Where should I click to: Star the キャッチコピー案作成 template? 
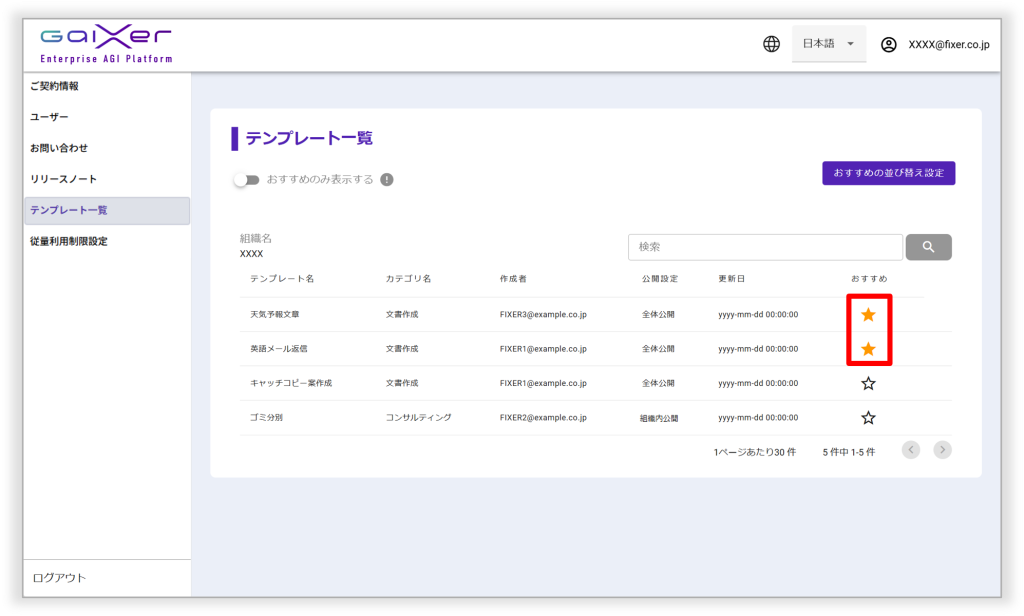[x=868, y=383]
